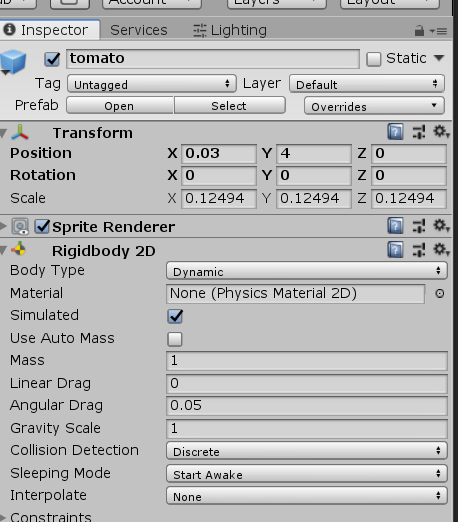Click the Scale X field
The image size is (458, 522).
(x=219, y=199)
